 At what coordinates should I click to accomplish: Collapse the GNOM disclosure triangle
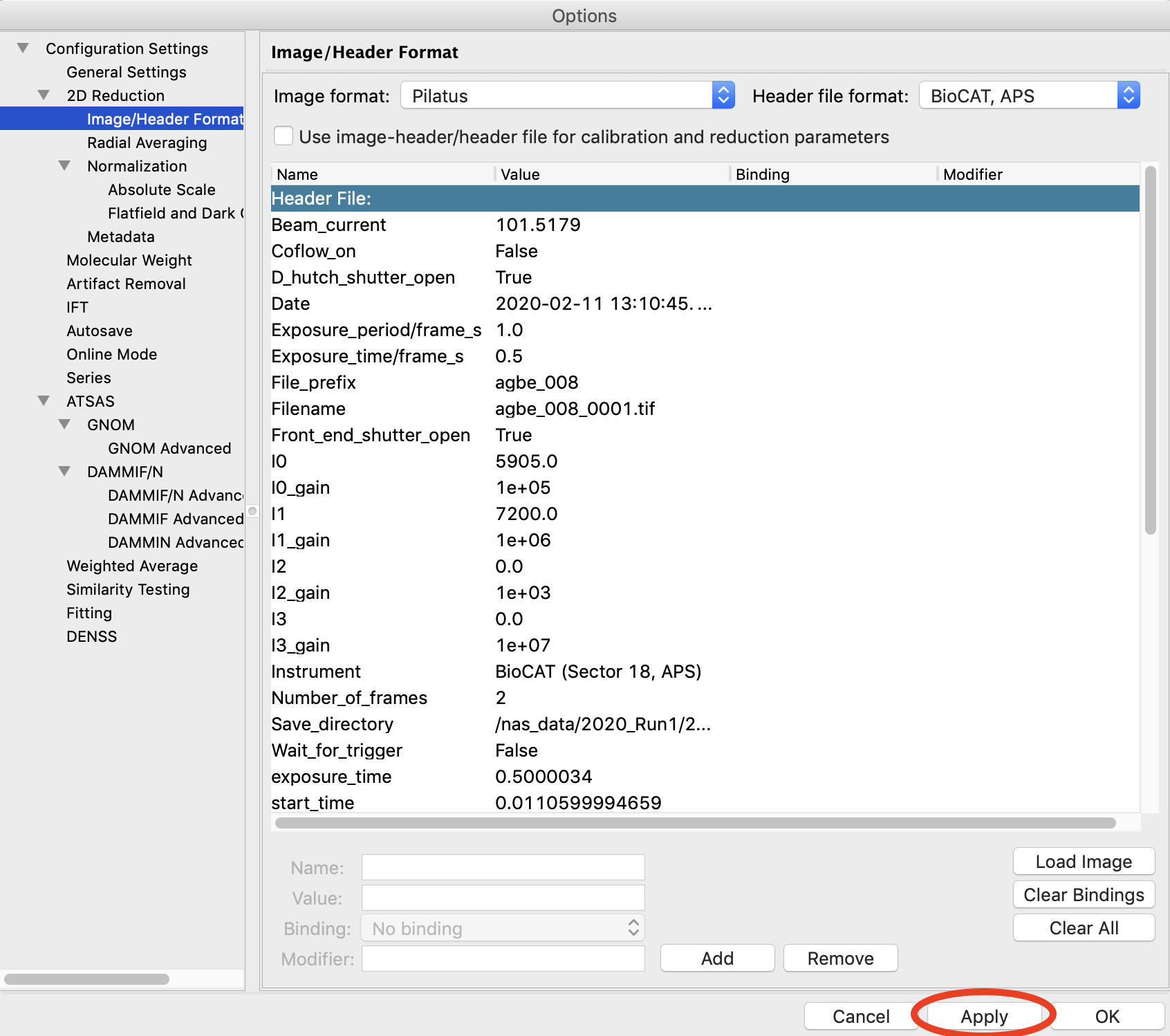[x=65, y=425]
